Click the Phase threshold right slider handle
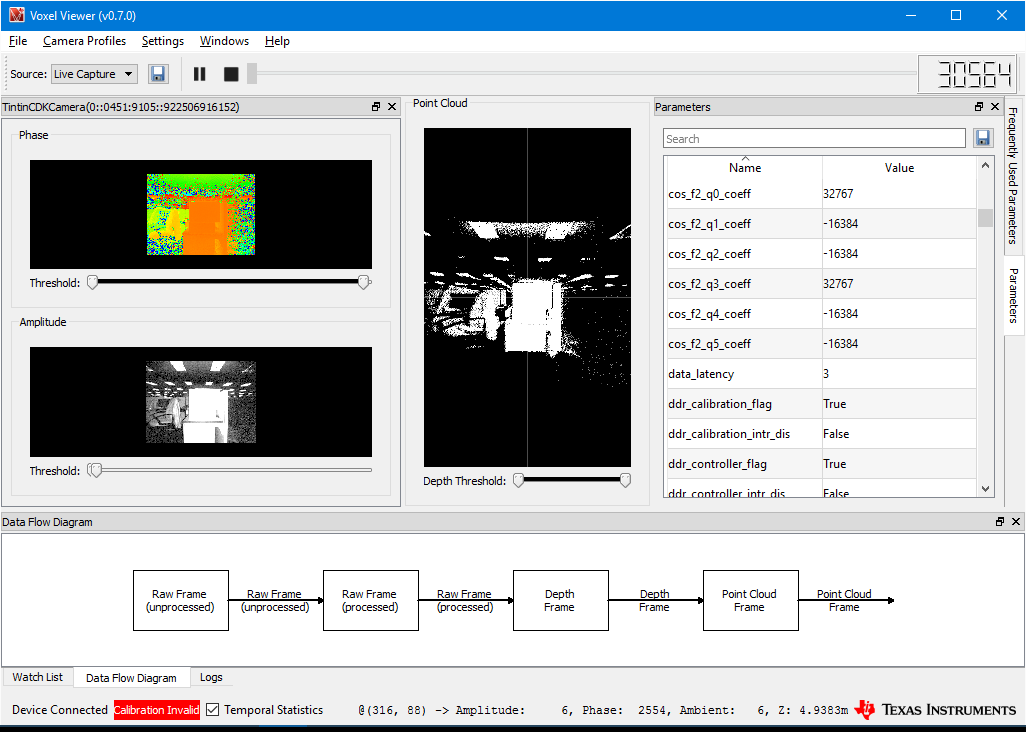Image resolution: width=1026 pixels, height=732 pixels. 364,282
